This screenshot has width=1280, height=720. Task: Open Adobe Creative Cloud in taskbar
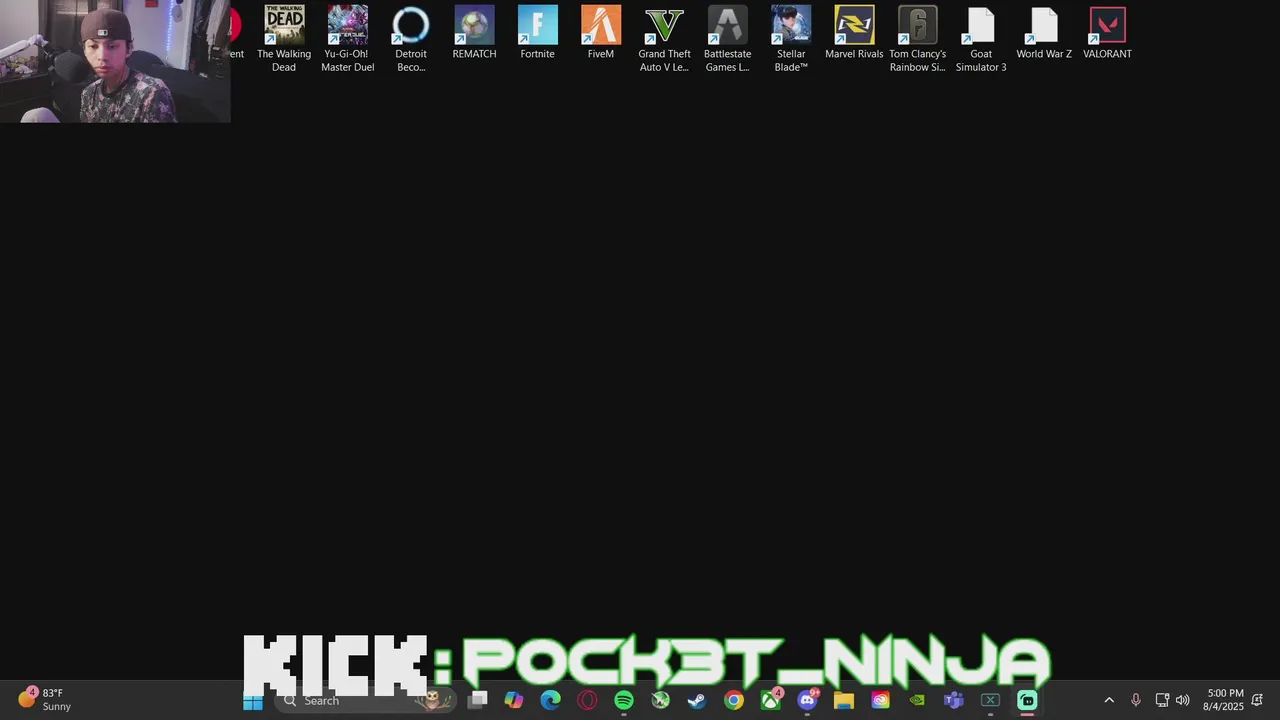pyautogui.click(x=880, y=701)
